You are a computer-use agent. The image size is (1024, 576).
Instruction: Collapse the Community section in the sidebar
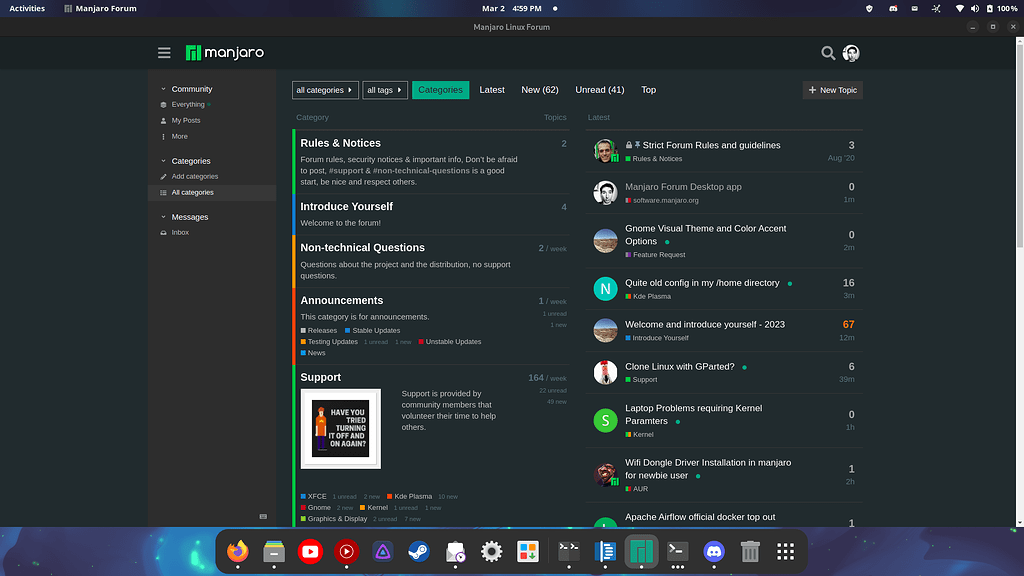click(162, 88)
